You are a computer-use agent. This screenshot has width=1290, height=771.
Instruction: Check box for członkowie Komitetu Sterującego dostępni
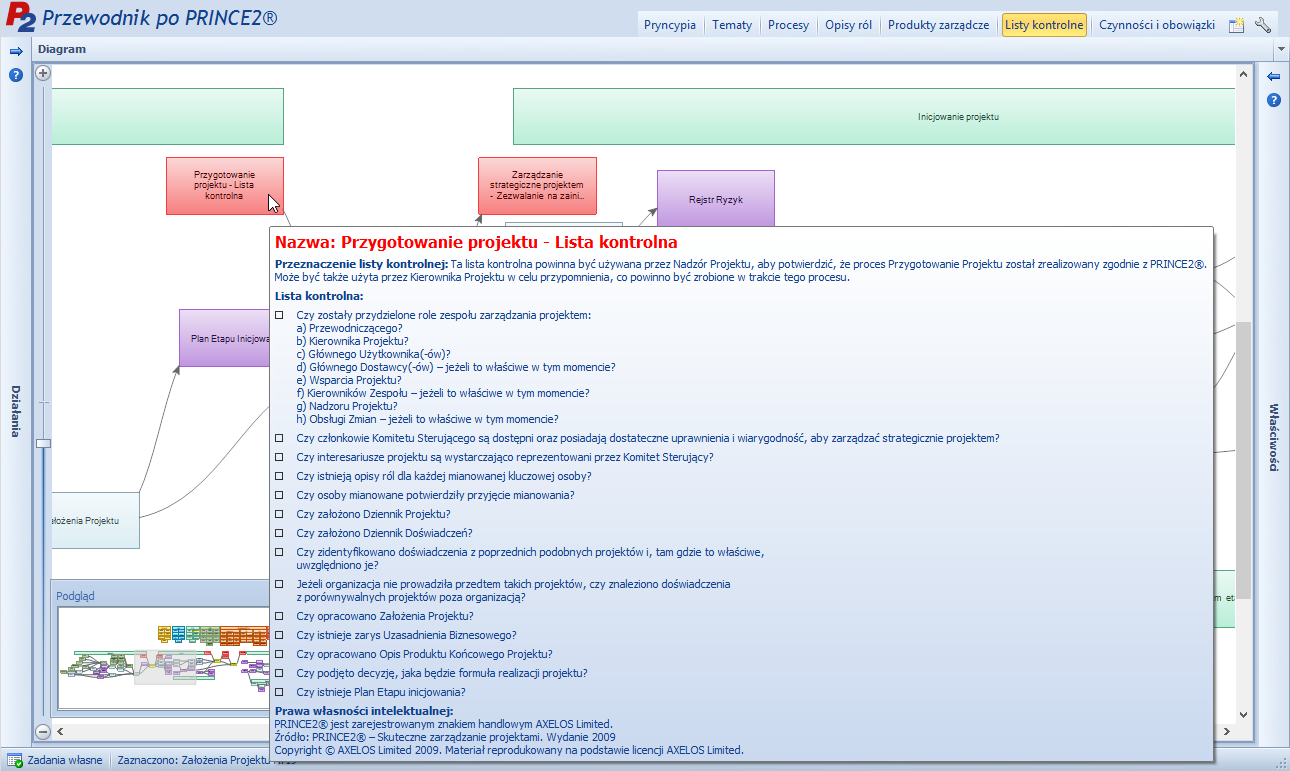pos(279,438)
